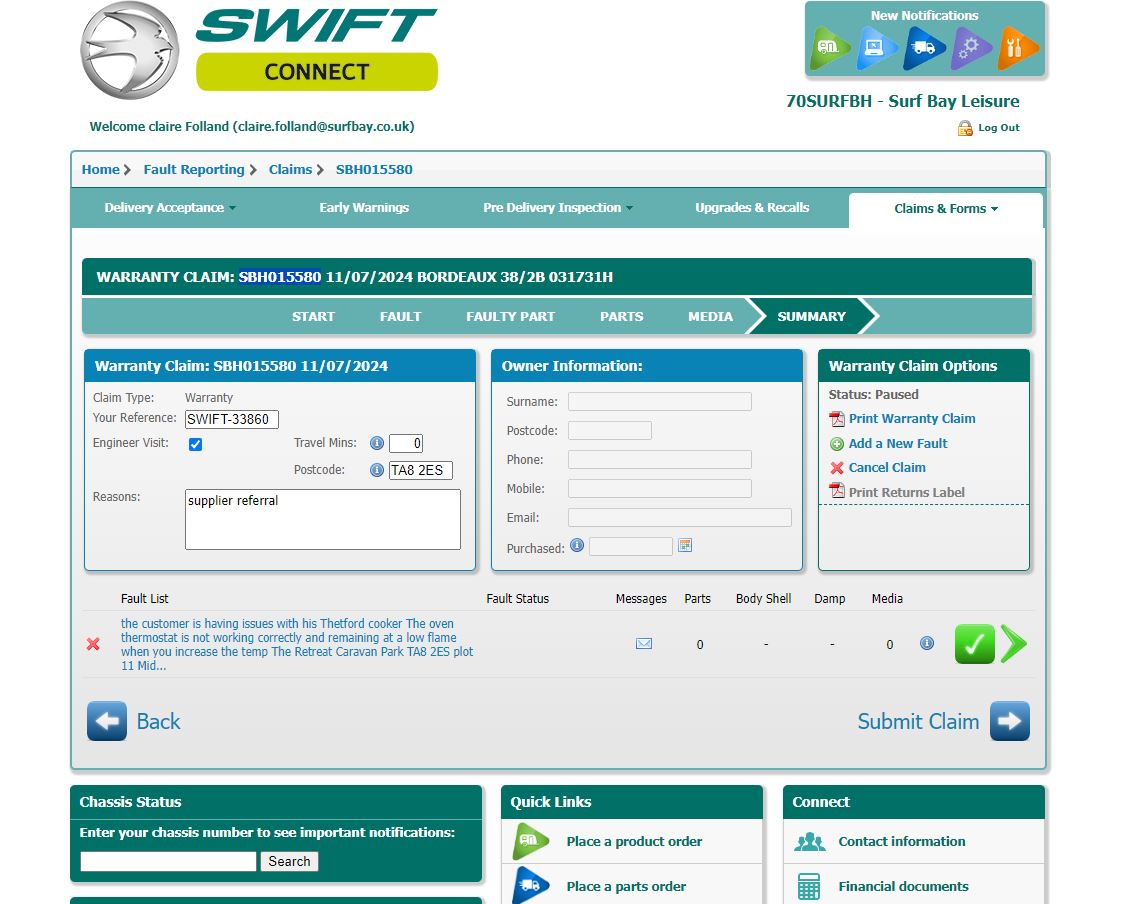Click the Print Warranty Claim link
This screenshot has height=904, width=1129.
(912, 419)
